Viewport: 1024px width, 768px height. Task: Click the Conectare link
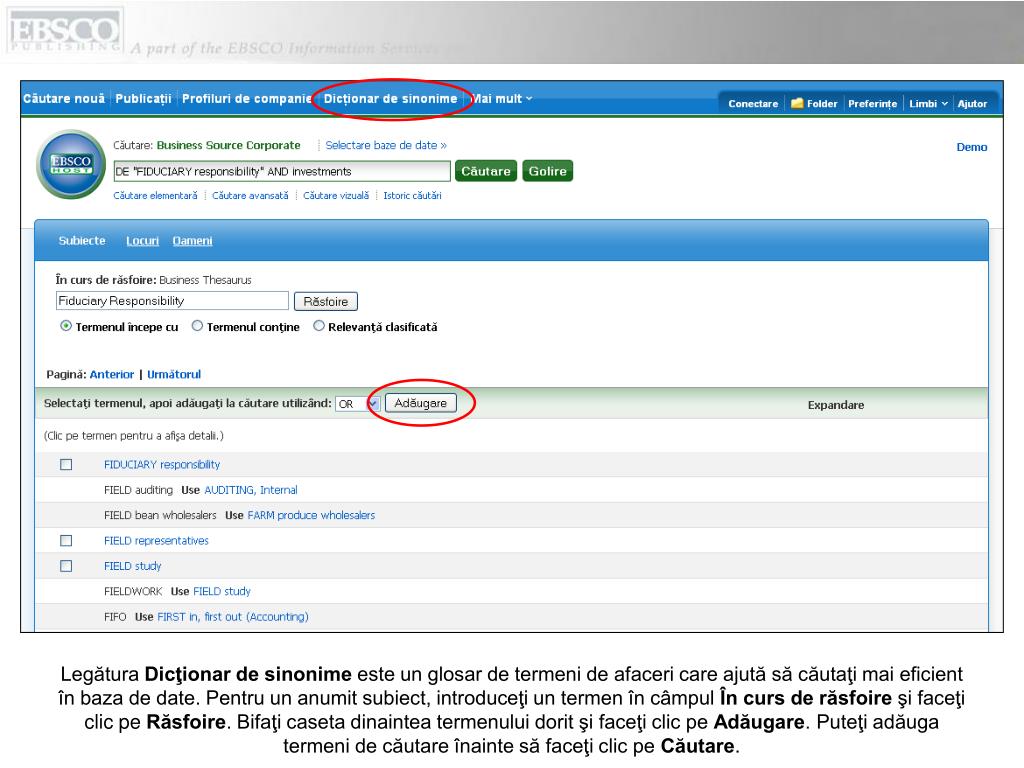[753, 103]
